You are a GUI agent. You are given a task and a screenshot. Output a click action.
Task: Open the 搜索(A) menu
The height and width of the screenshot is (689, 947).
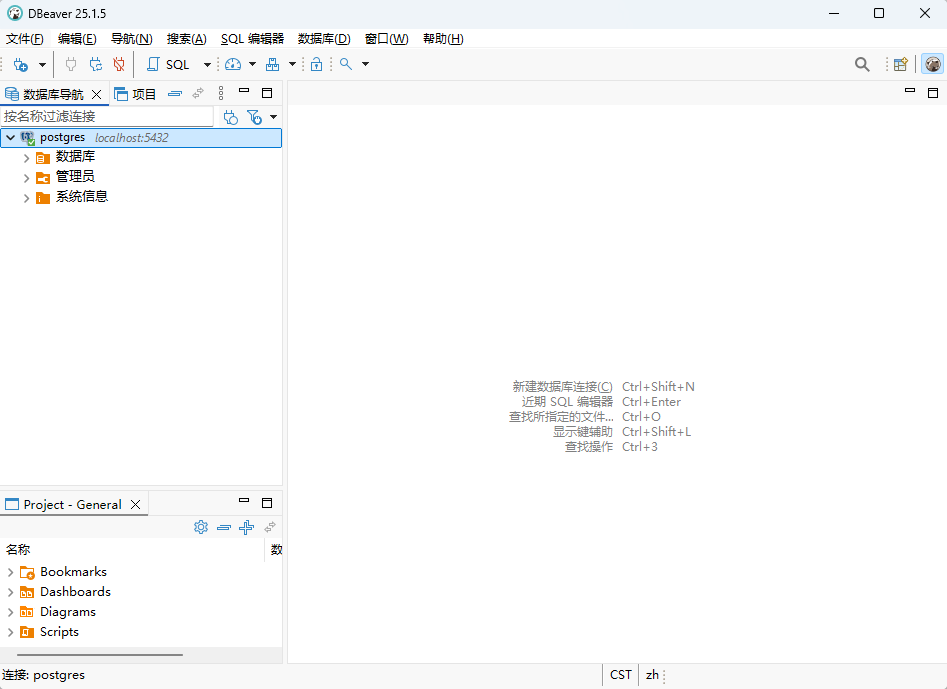click(x=187, y=39)
